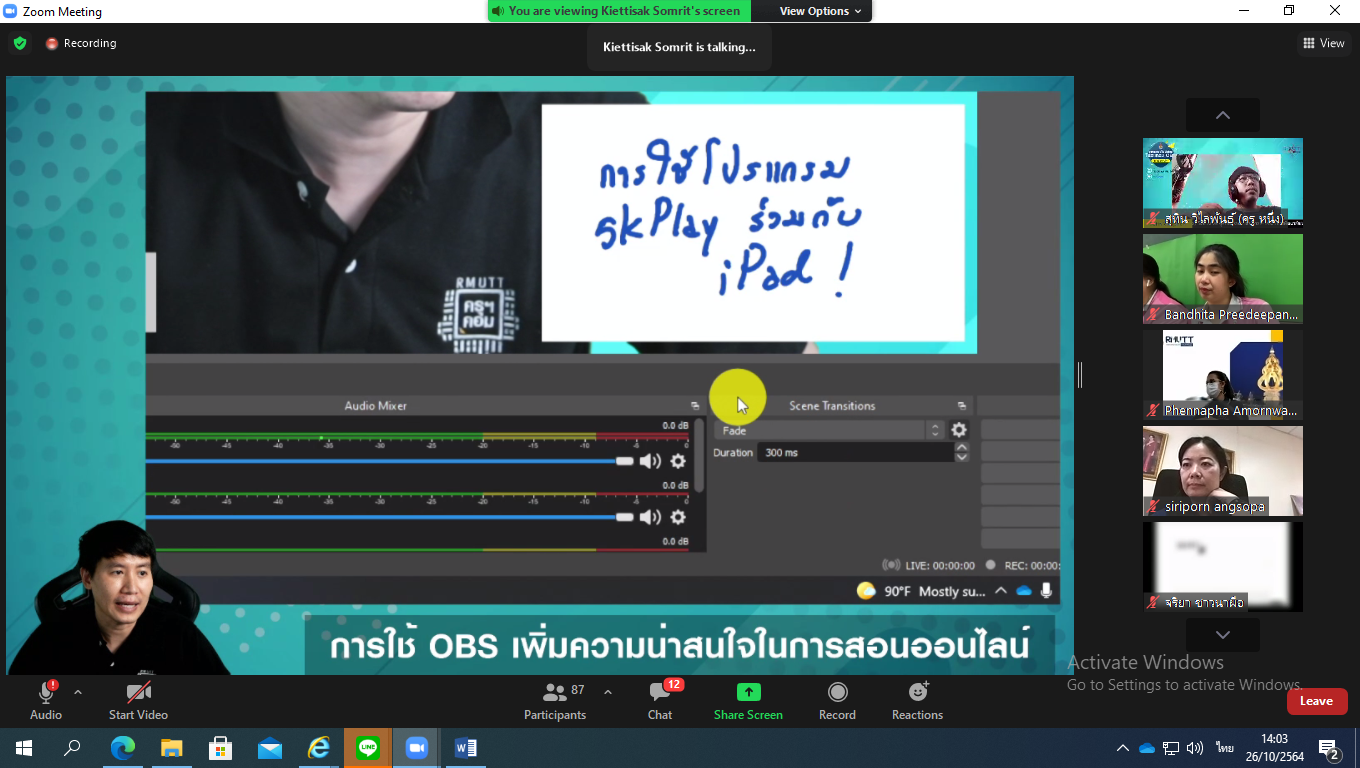Click the Recording indicator

[81, 43]
